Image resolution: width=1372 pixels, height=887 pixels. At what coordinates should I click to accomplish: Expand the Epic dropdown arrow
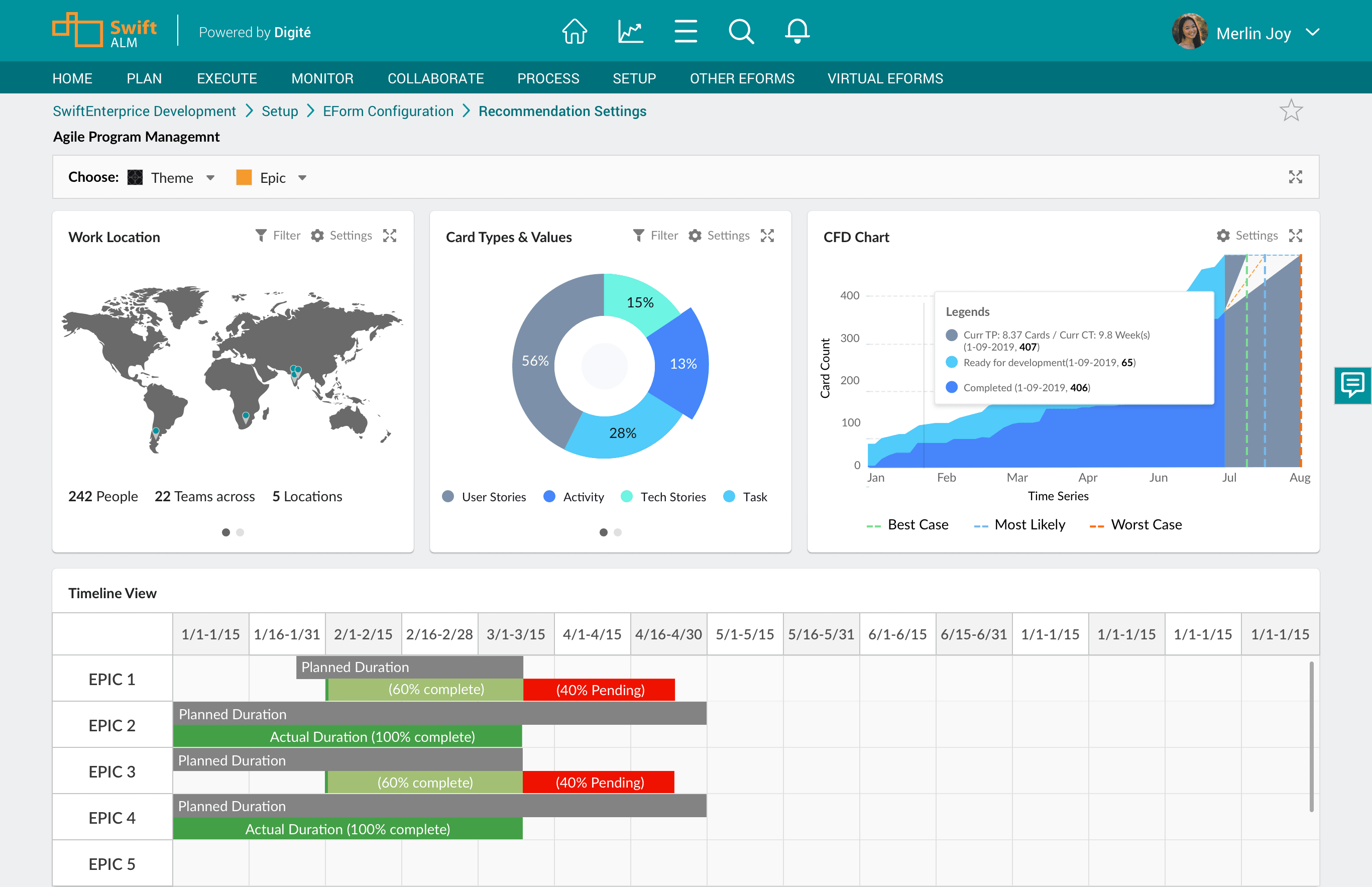point(302,178)
